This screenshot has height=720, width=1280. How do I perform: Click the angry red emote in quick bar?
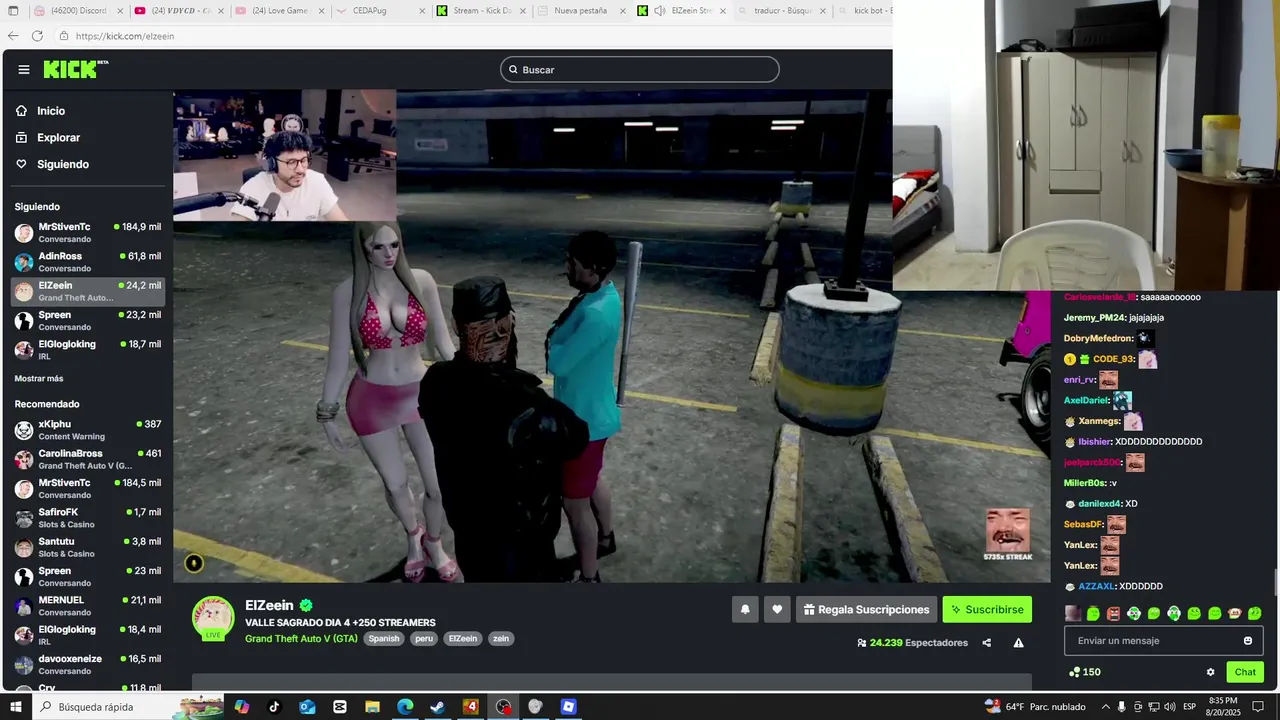pos(1113,613)
